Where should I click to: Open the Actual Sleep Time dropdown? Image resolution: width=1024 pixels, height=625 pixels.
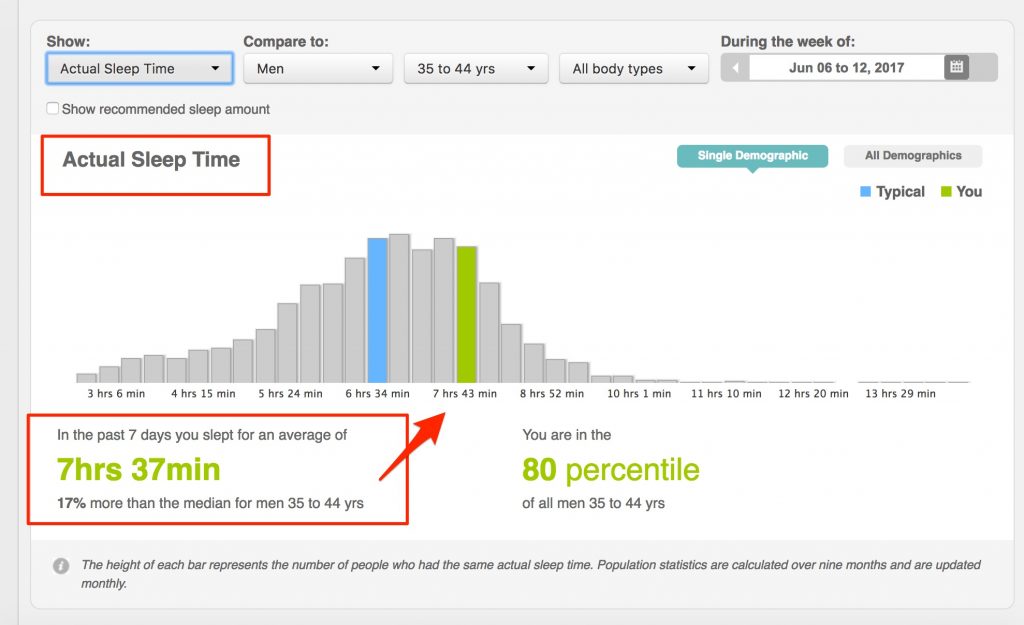pyautogui.click(x=139, y=69)
